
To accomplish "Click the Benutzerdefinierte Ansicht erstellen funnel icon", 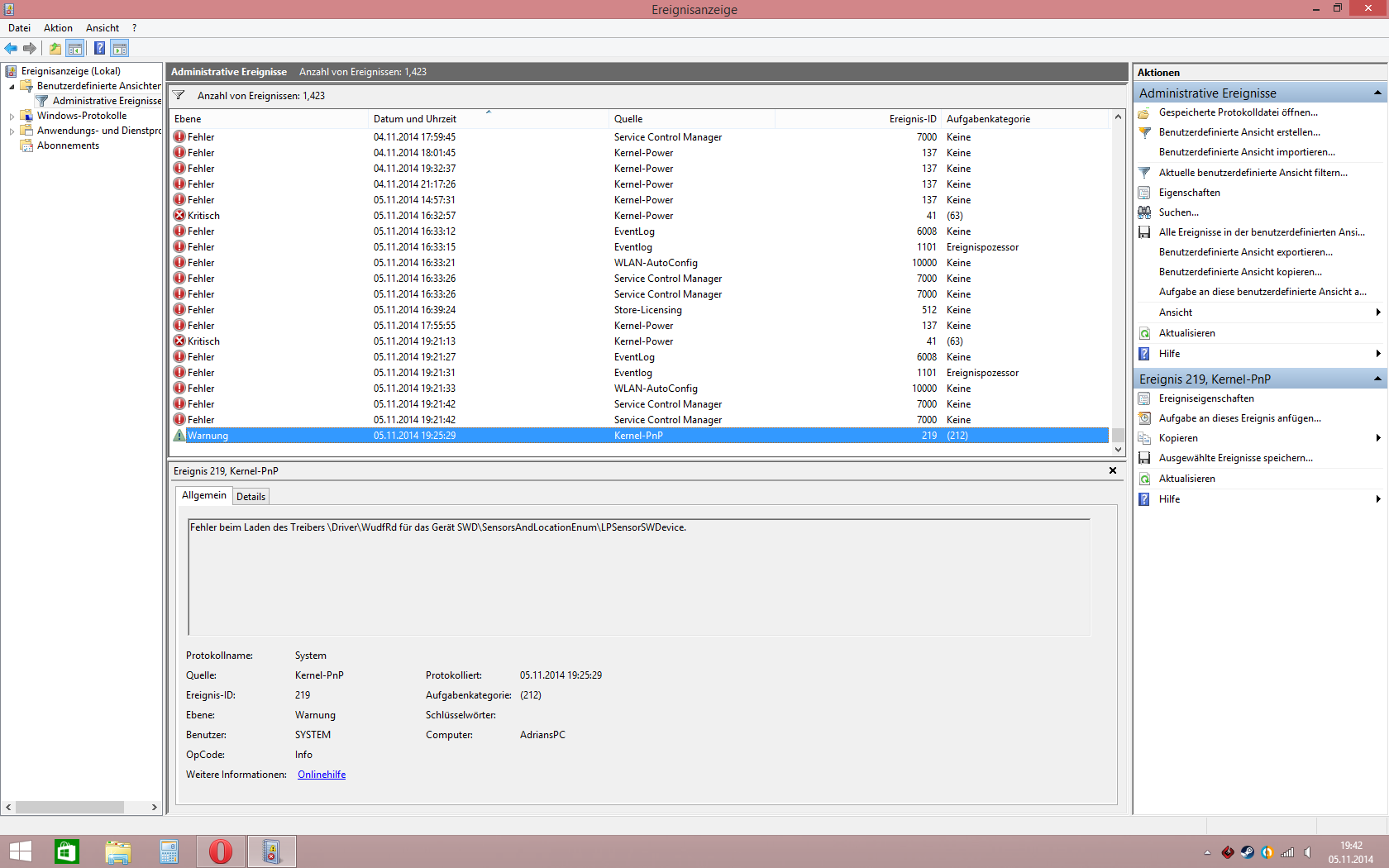I will click(x=1144, y=132).
